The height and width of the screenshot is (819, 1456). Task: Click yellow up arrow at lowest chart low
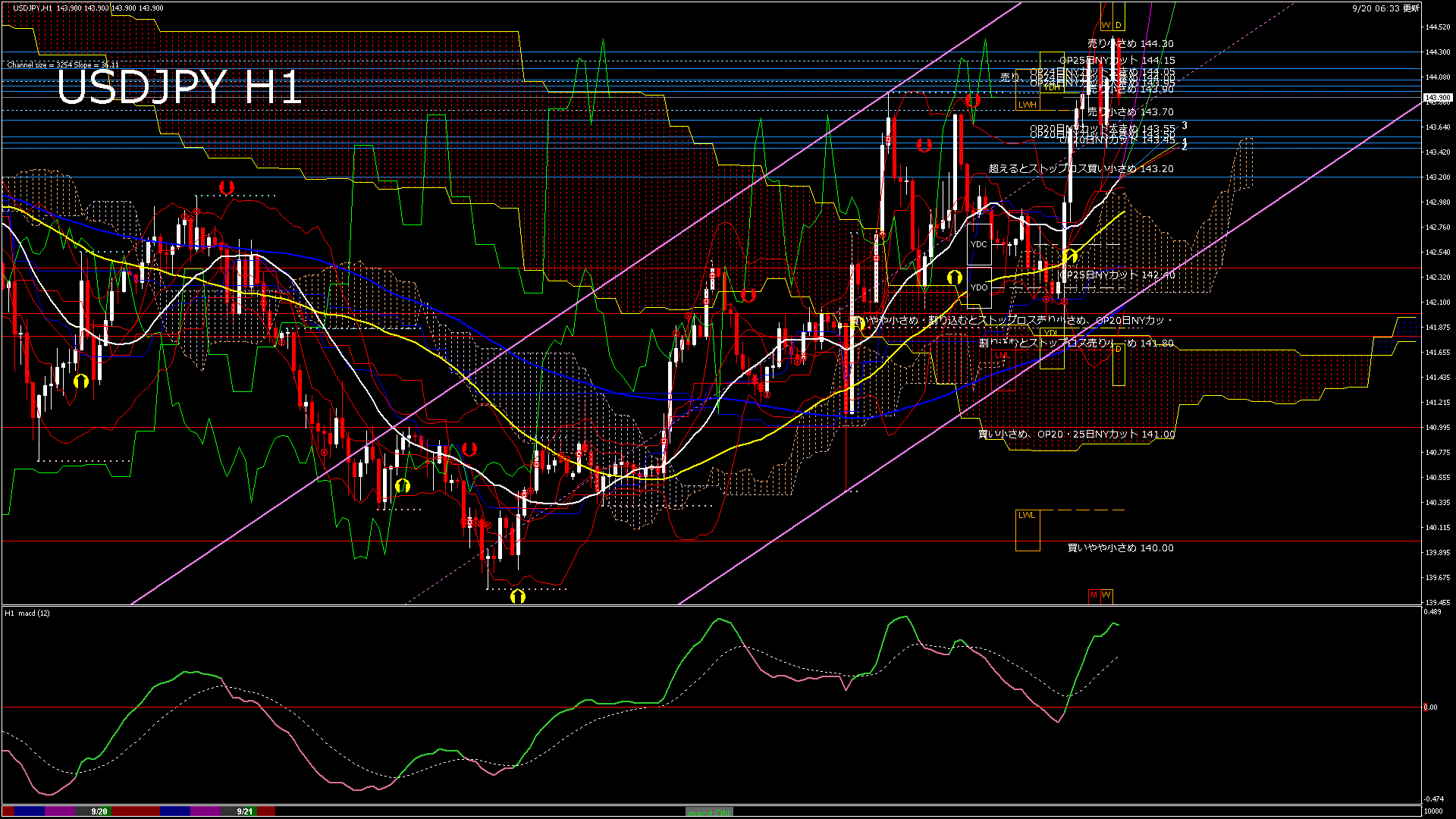tap(518, 596)
